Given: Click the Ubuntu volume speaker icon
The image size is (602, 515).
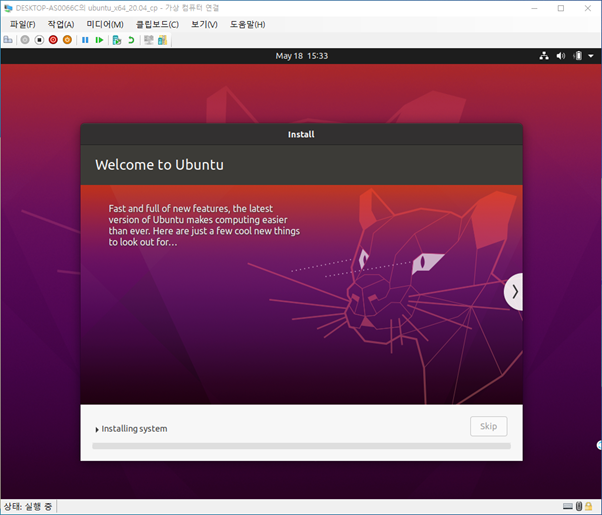Looking at the screenshot, I should tap(561, 56).
